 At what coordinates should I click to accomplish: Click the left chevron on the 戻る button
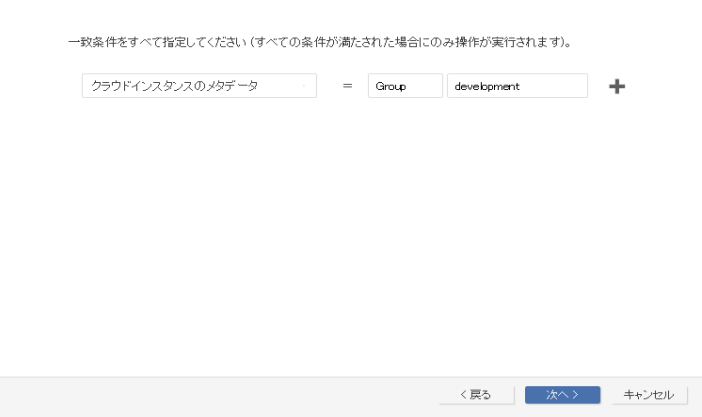click(x=463, y=395)
